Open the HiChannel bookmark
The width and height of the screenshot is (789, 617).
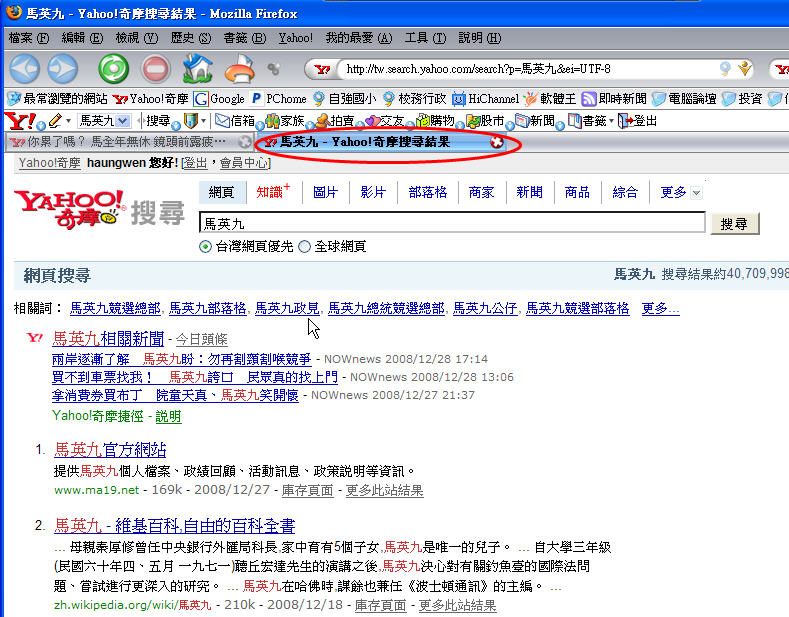485,99
